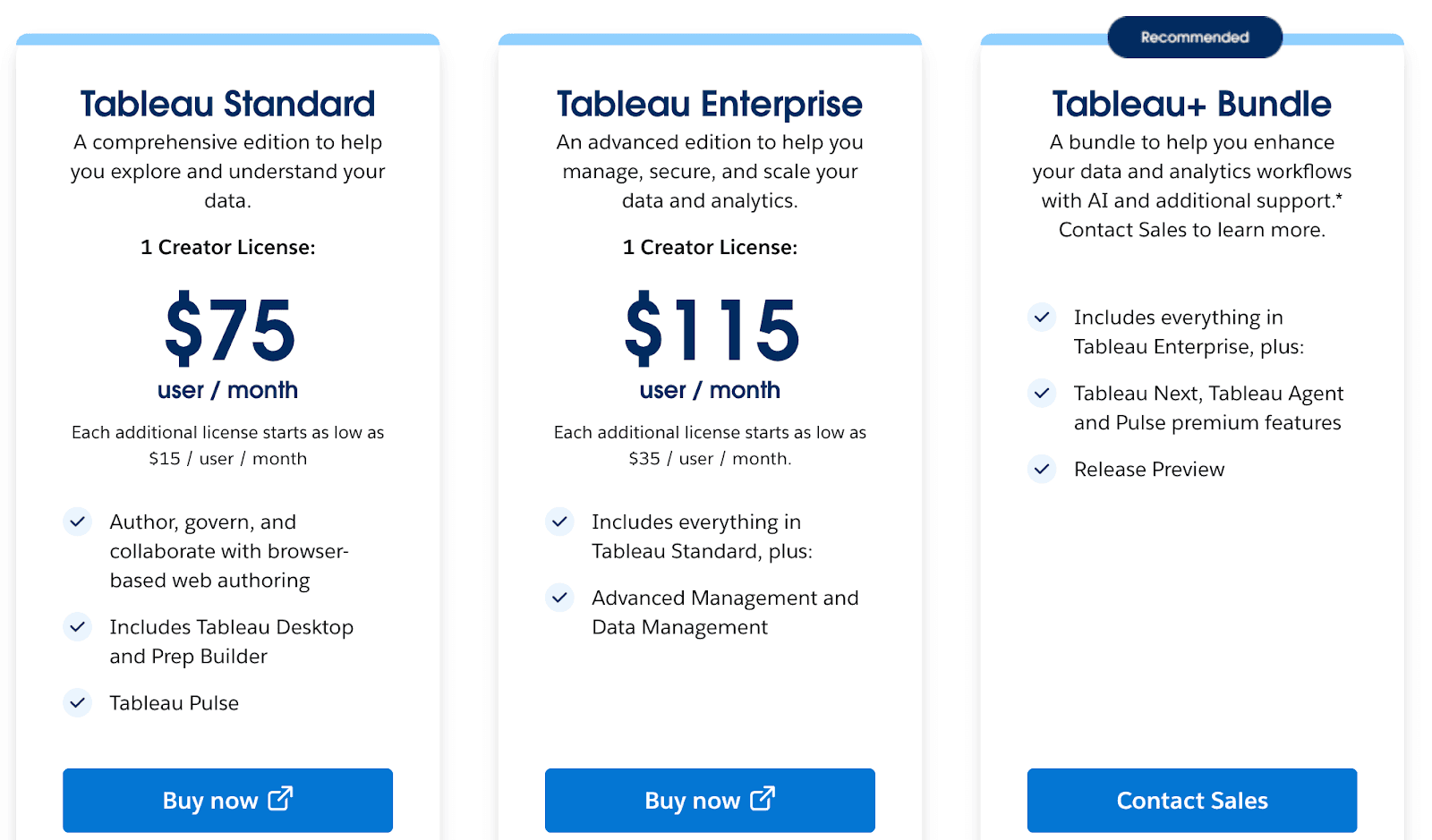
Task: Click Buy now under Tableau Standard
Action: pos(227,800)
